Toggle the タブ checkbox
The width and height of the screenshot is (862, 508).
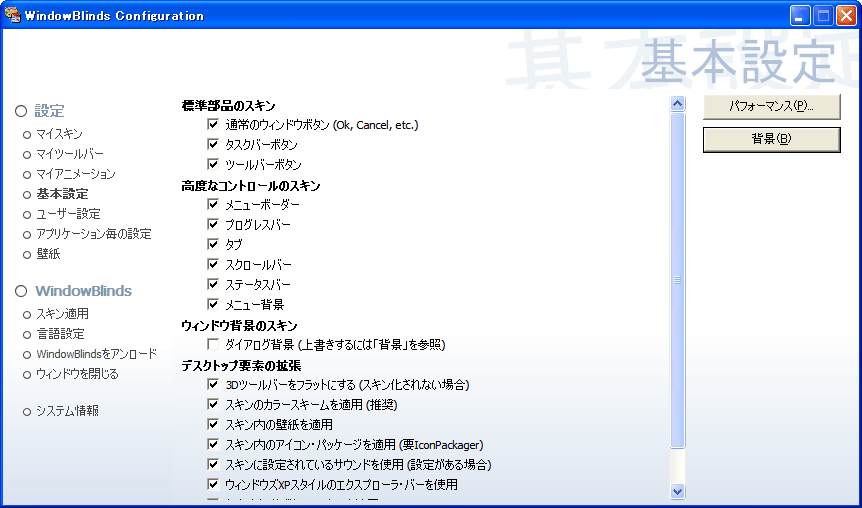(213, 244)
